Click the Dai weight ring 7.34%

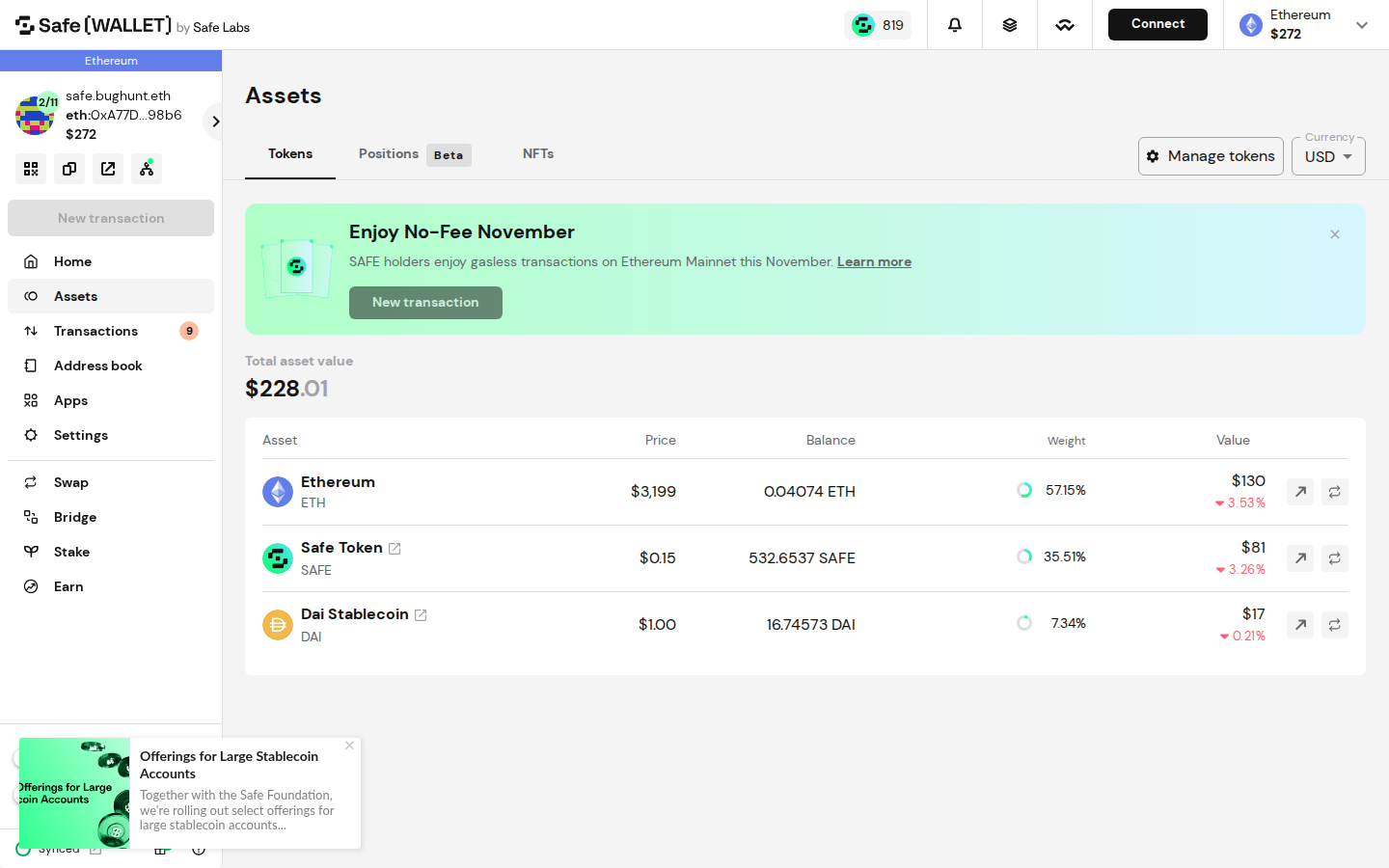1024,623
